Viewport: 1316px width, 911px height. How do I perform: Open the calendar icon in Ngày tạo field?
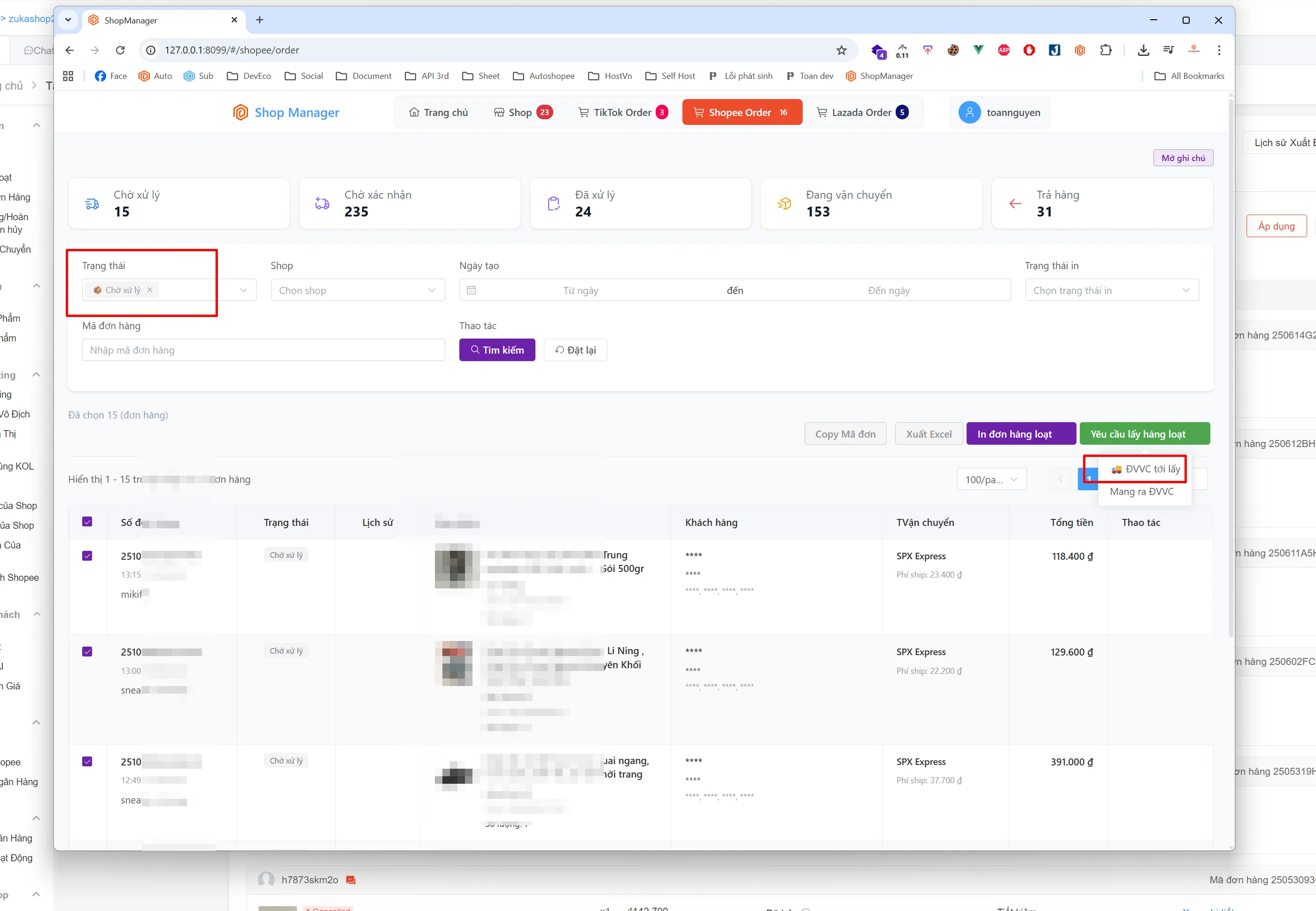click(x=471, y=291)
